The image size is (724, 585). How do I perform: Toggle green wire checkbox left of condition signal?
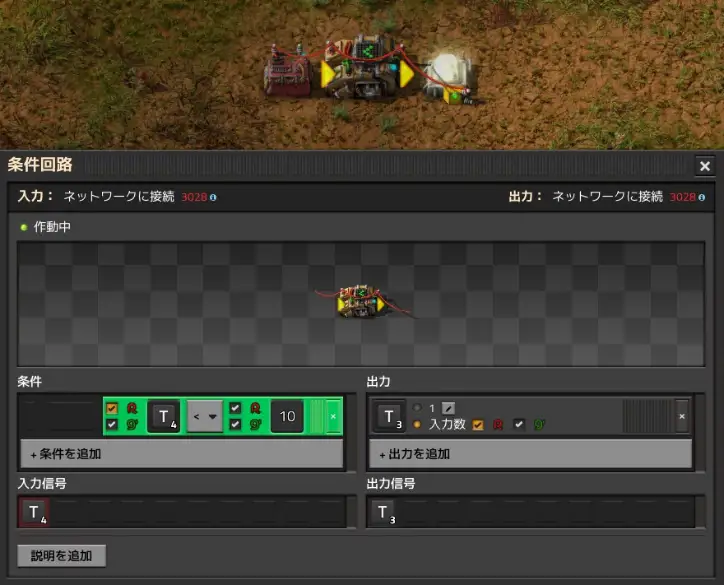[112, 425]
